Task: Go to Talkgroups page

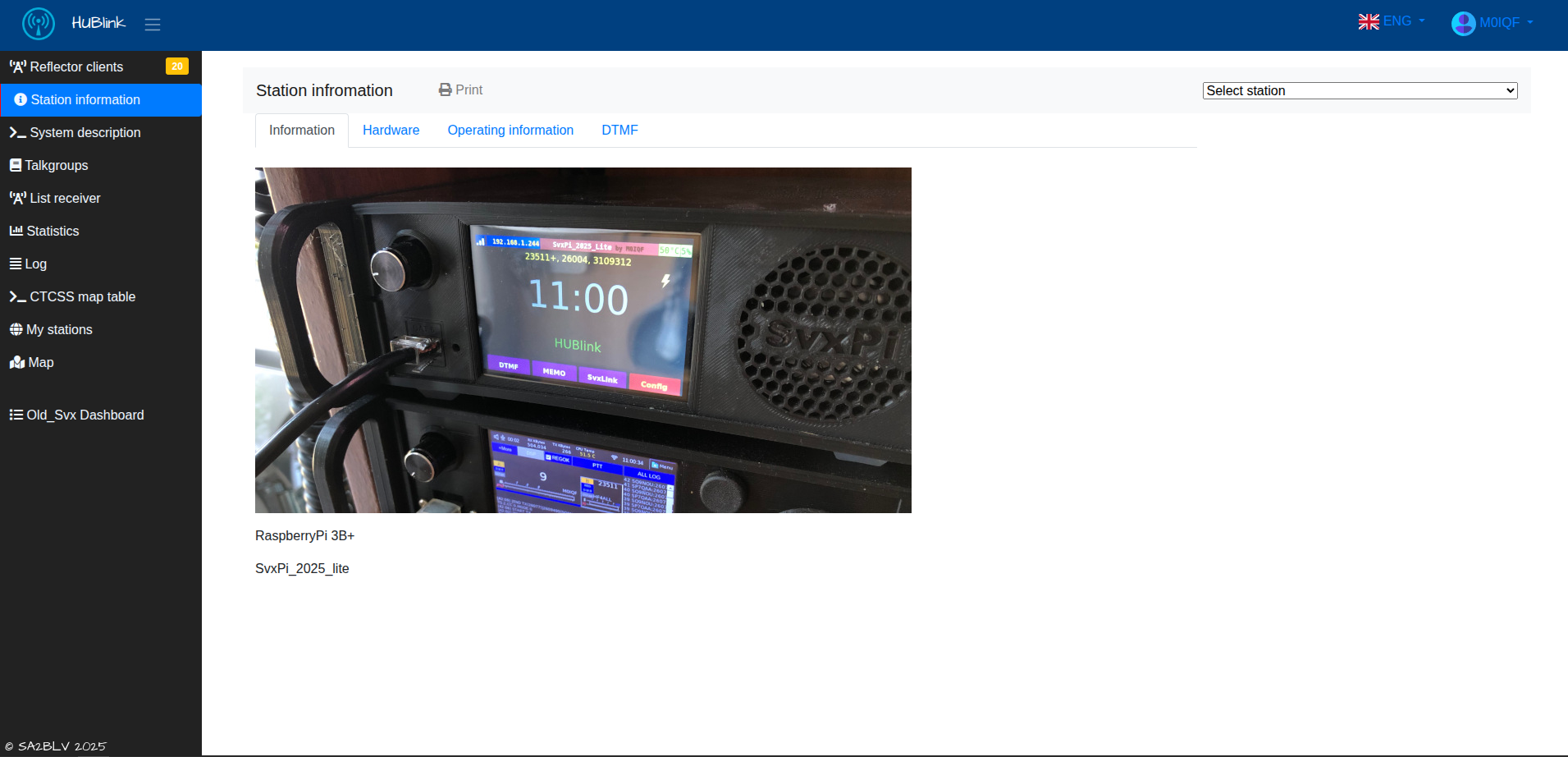Action: (101, 165)
